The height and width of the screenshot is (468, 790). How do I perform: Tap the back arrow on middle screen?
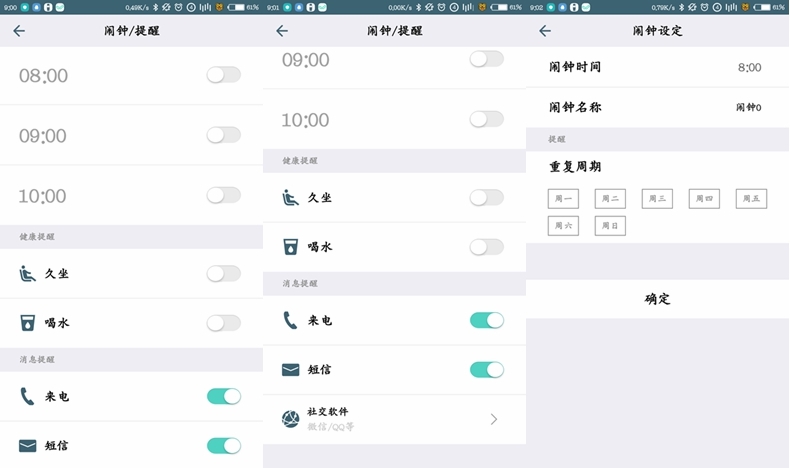pyautogui.click(x=282, y=31)
